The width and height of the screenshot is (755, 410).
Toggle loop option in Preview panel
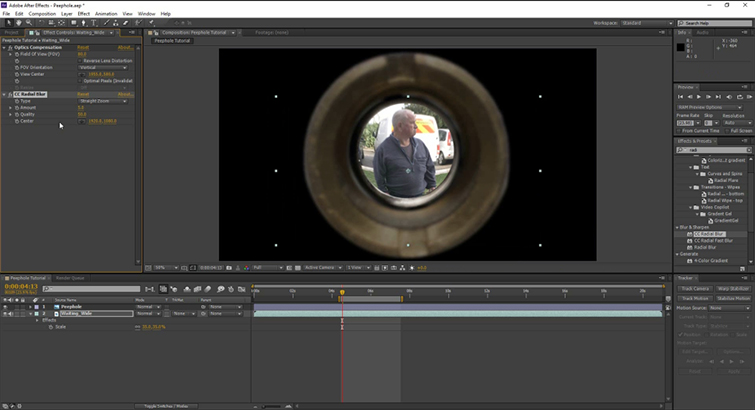click(x=740, y=97)
